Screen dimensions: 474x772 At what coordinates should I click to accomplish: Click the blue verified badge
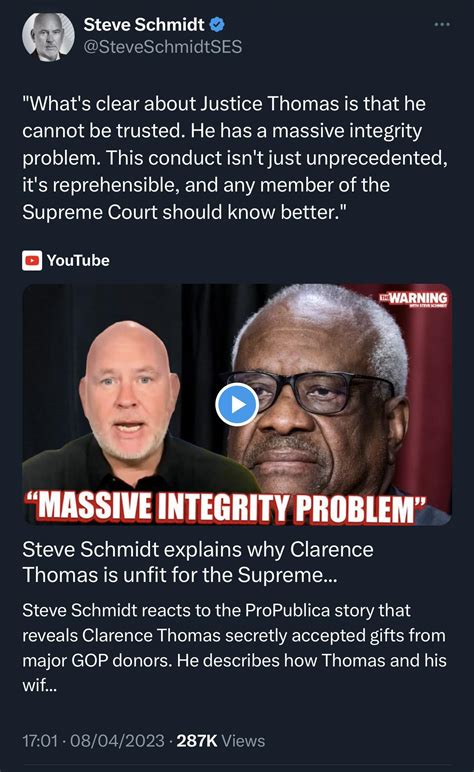click(x=217, y=24)
